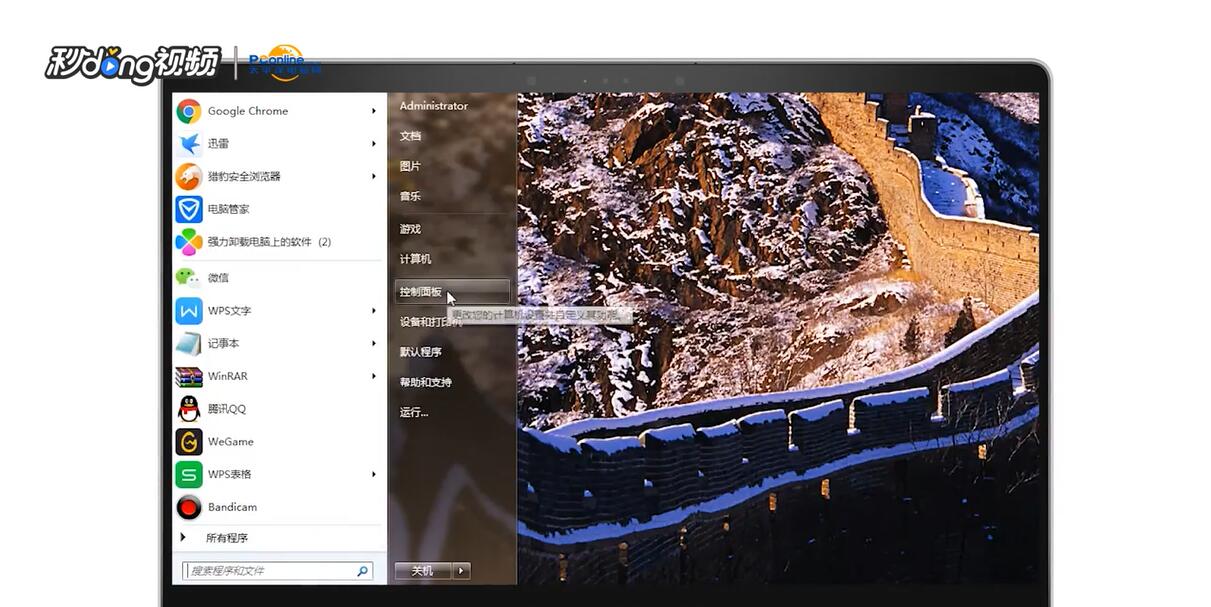This screenshot has width=1211, height=607.
Task: Open 运行... (Run) dialog
Action: point(413,412)
